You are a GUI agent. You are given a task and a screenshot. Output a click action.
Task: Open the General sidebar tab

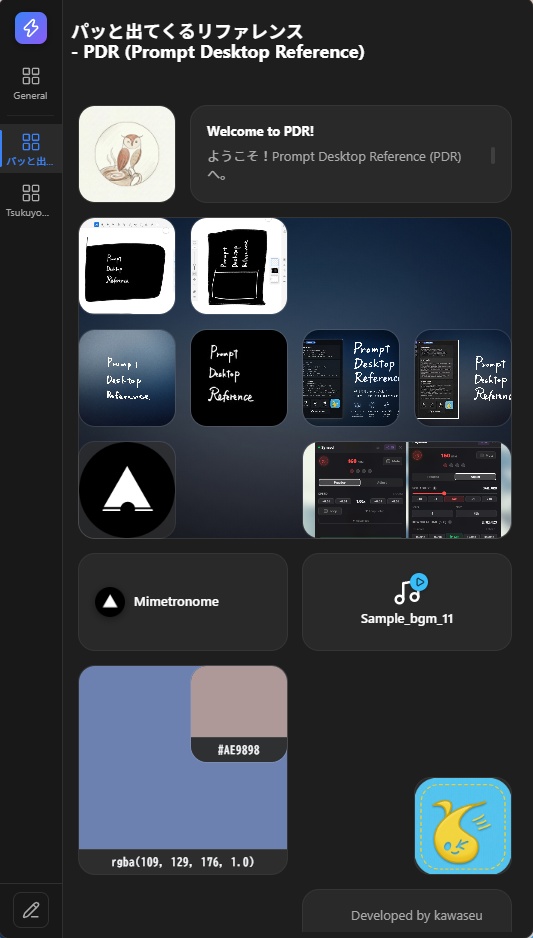(x=31, y=84)
